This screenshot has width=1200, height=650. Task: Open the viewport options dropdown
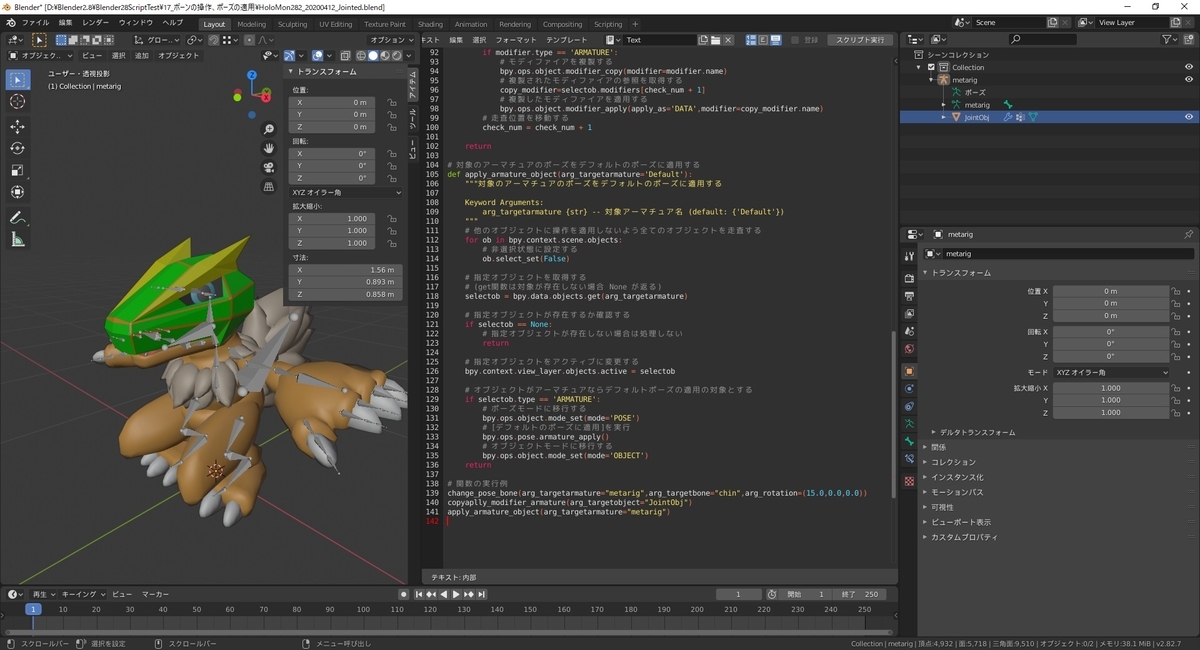[x=391, y=40]
